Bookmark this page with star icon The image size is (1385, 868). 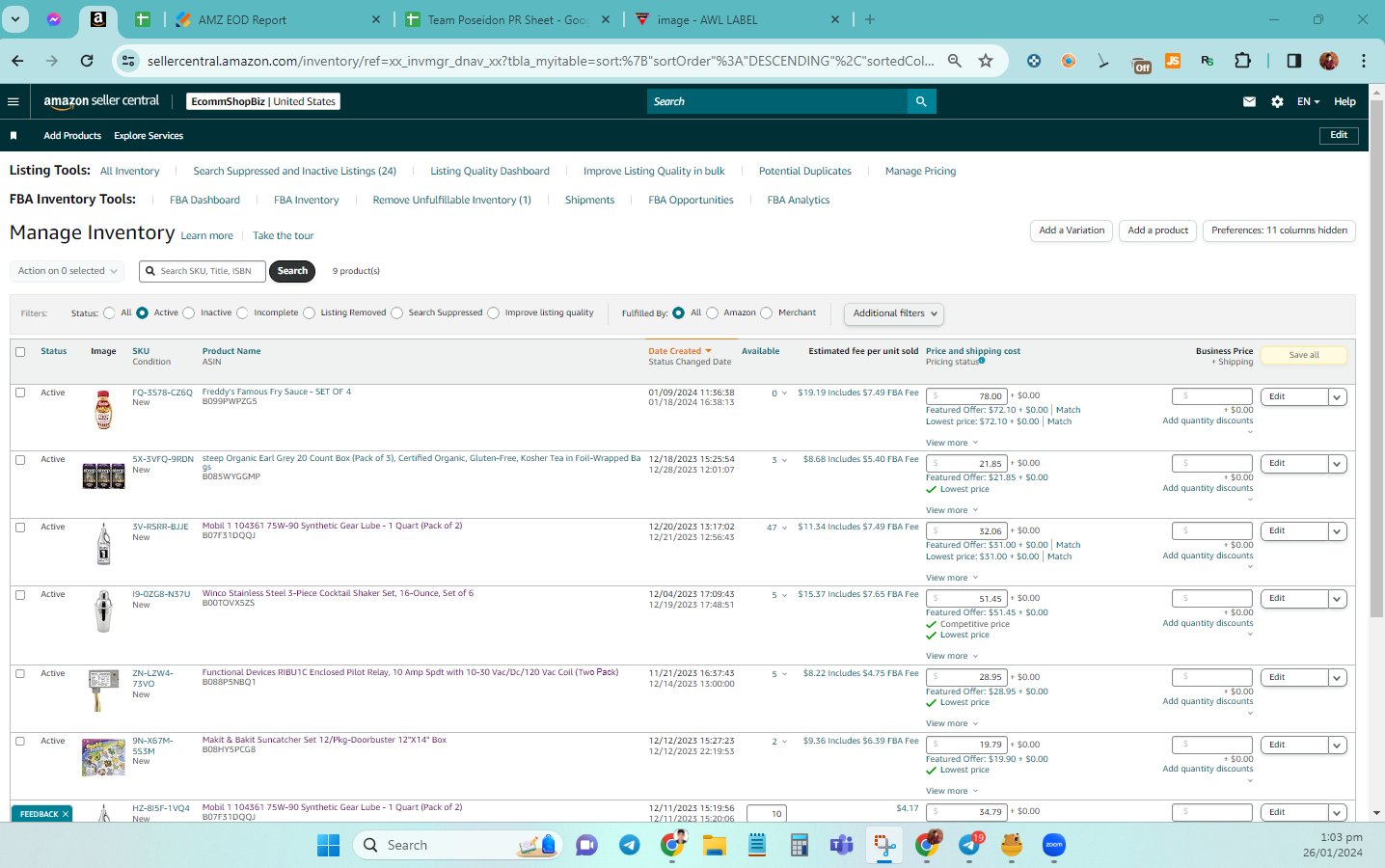tap(986, 61)
